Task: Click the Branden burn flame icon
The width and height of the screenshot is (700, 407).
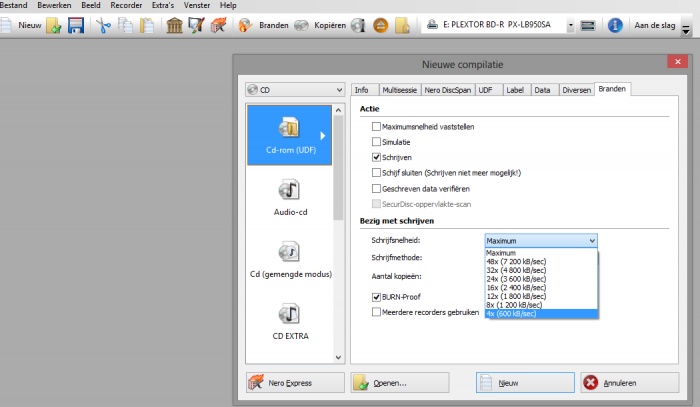Action: pos(245,25)
